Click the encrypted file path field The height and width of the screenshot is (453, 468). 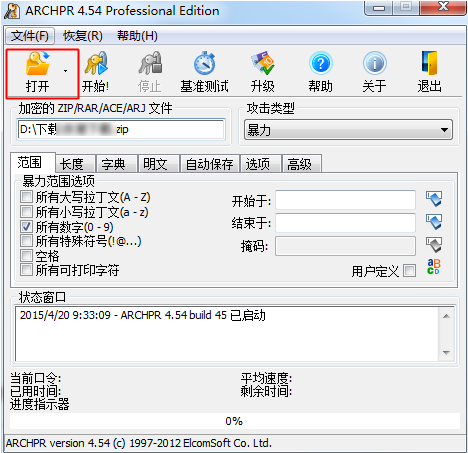[121, 129]
